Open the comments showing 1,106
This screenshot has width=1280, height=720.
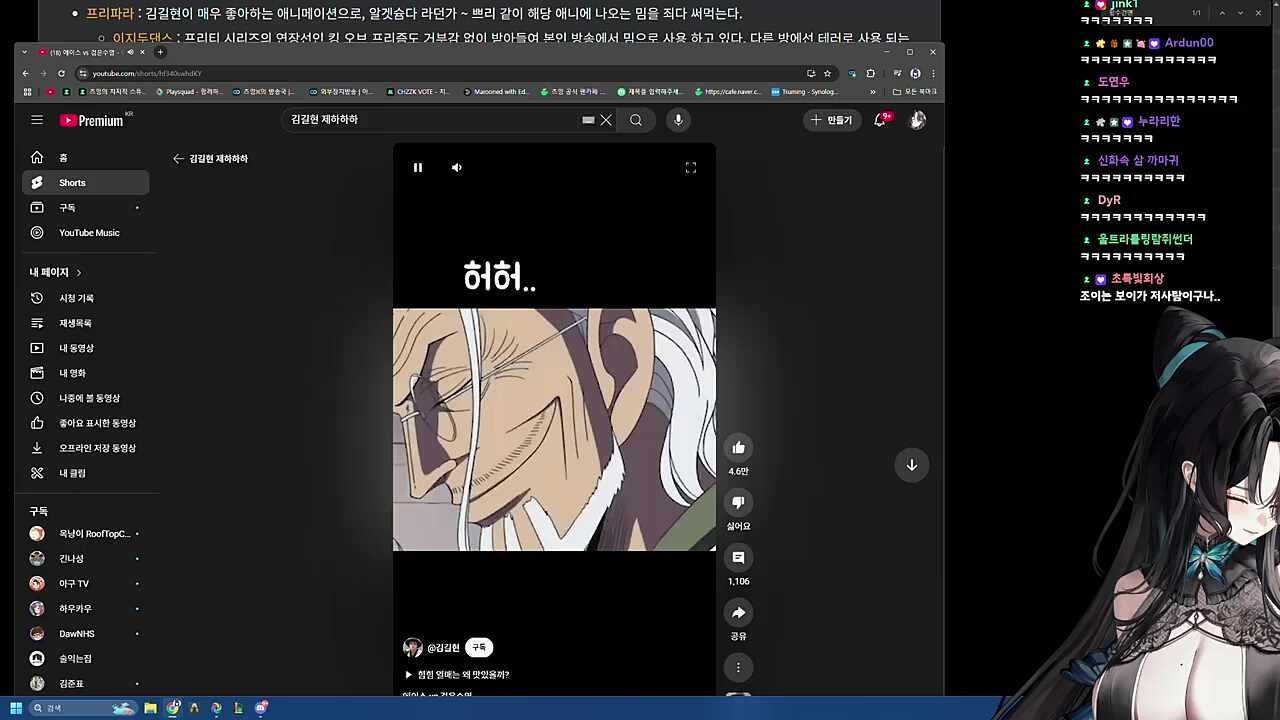click(x=738, y=557)
